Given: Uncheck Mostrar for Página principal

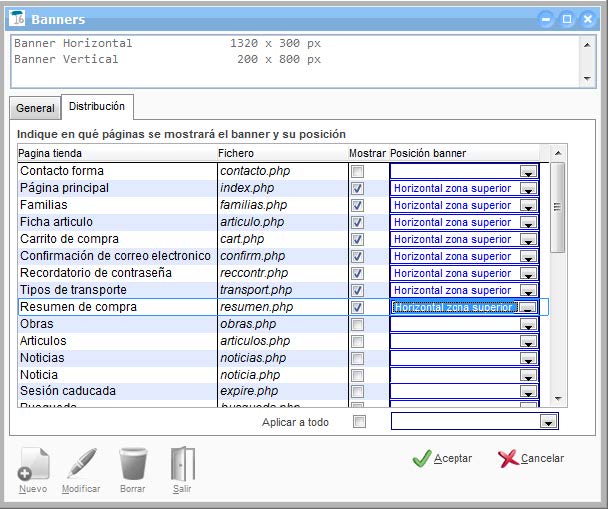Looking at the screenshot, I should (357, 188).
